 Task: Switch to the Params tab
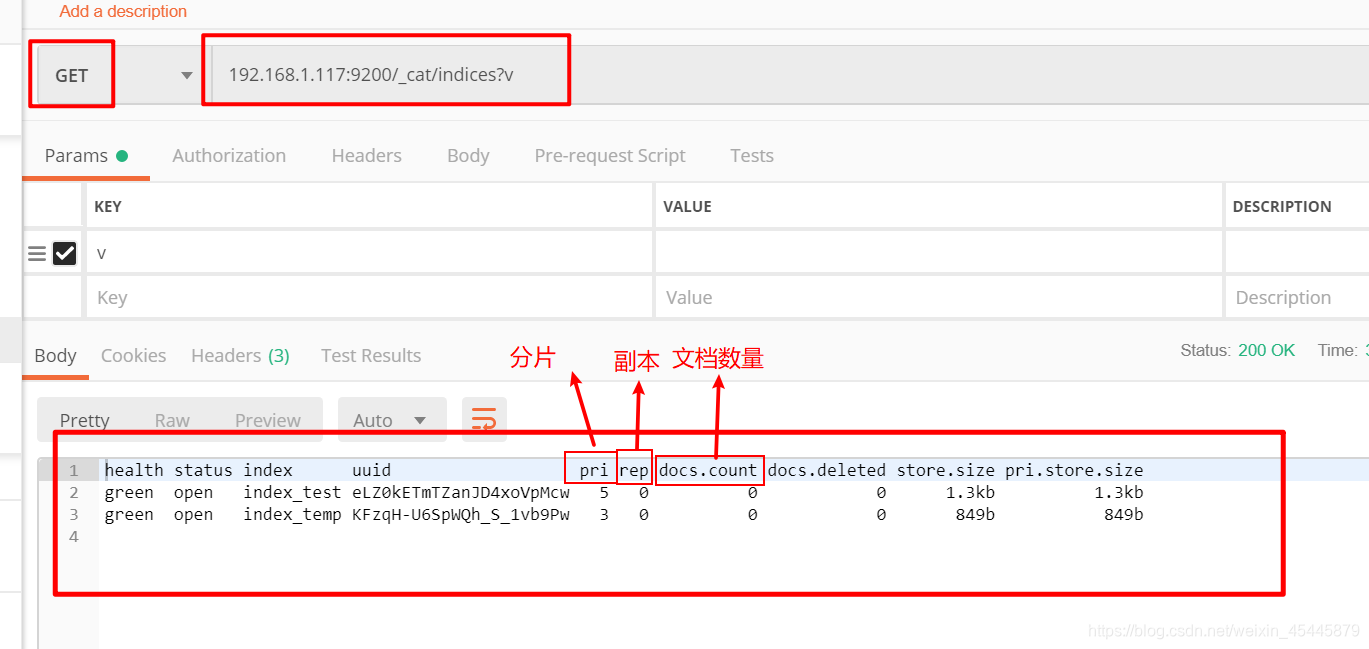(x=86, y=156)
